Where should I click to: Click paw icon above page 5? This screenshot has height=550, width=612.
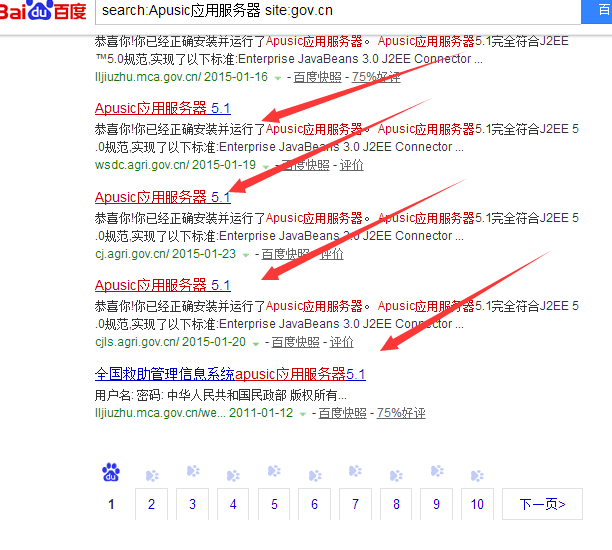[274, 471]
